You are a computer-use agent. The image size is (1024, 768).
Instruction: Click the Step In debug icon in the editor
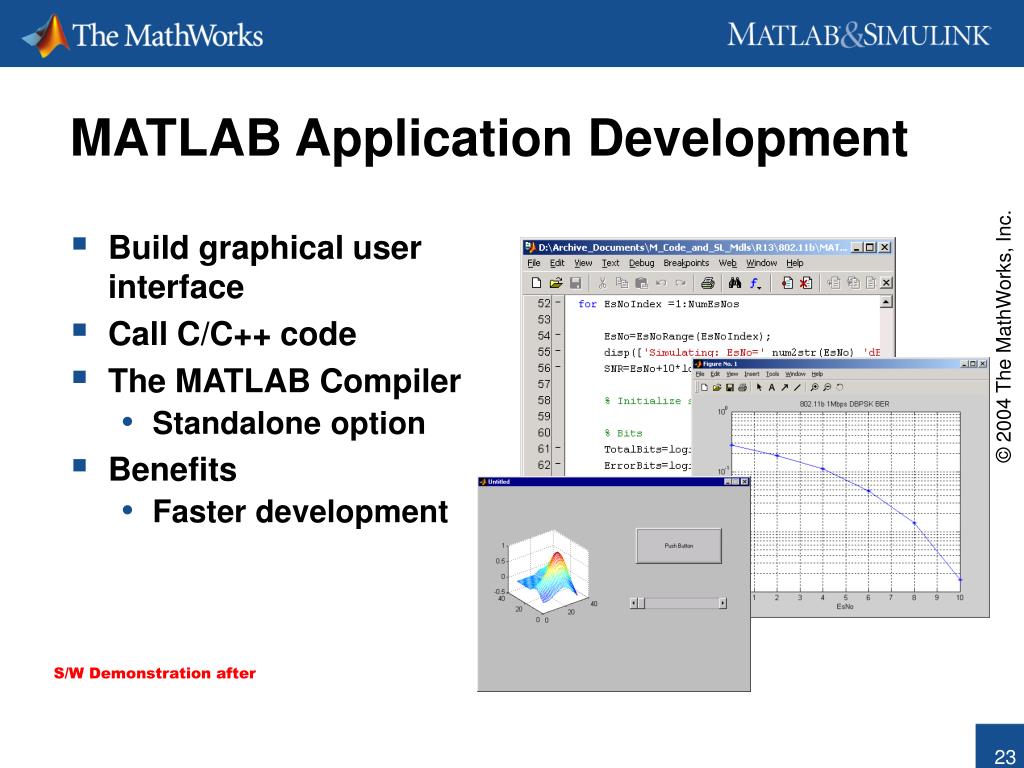tap(853, 283)
